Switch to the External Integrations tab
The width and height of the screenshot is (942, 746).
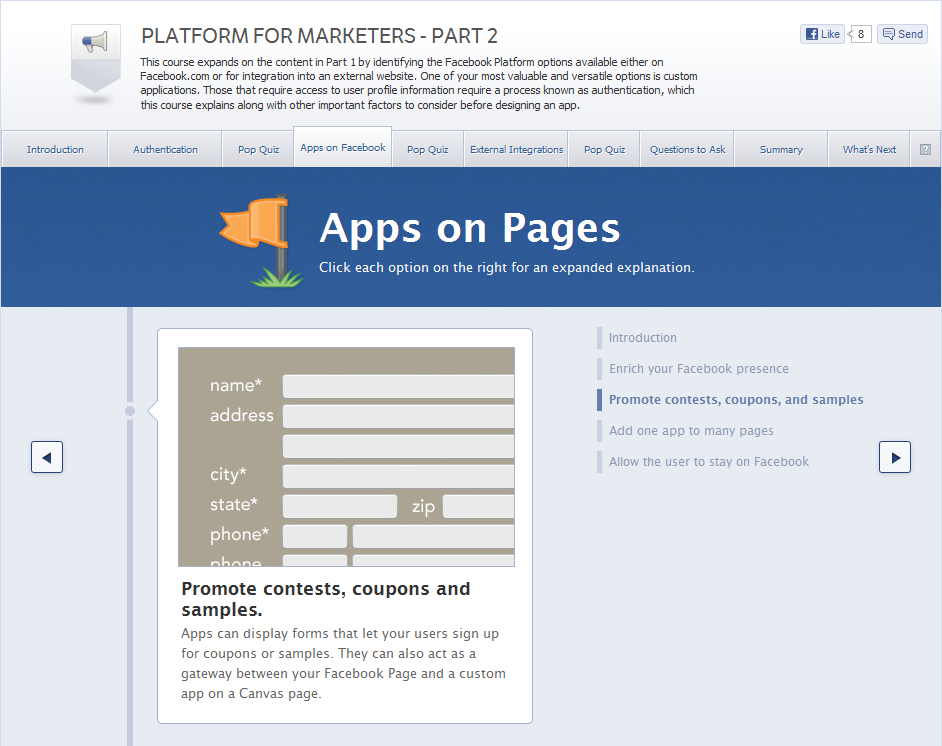click(516, 149)
